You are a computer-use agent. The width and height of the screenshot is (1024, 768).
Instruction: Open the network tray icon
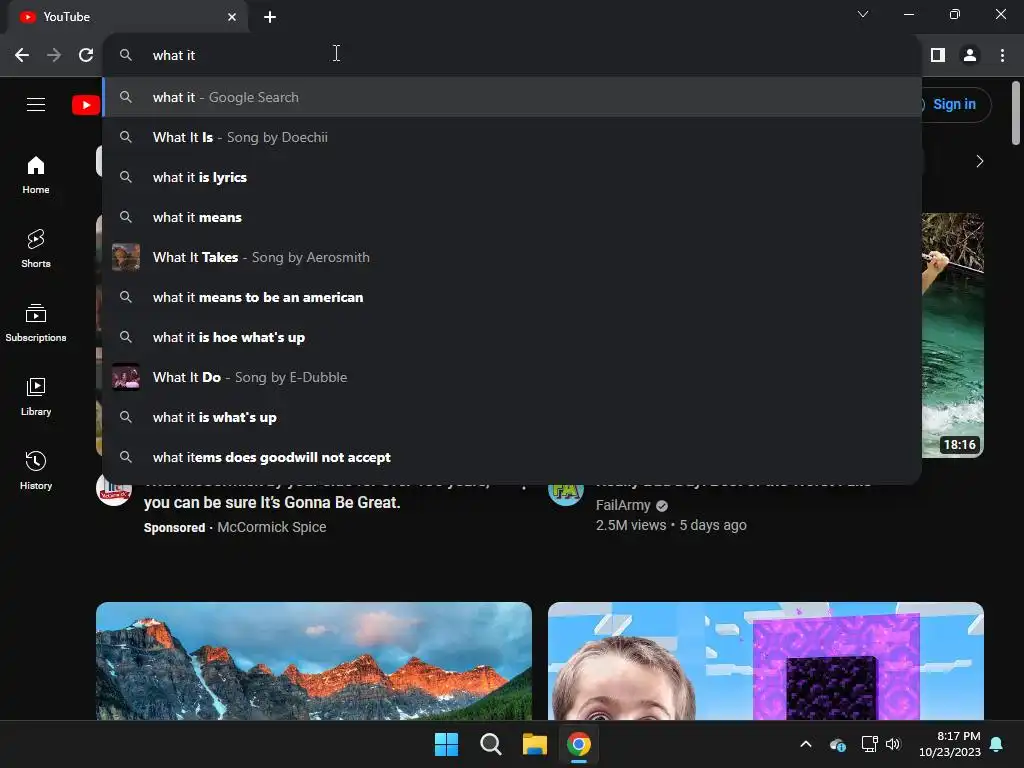point(869,744)
